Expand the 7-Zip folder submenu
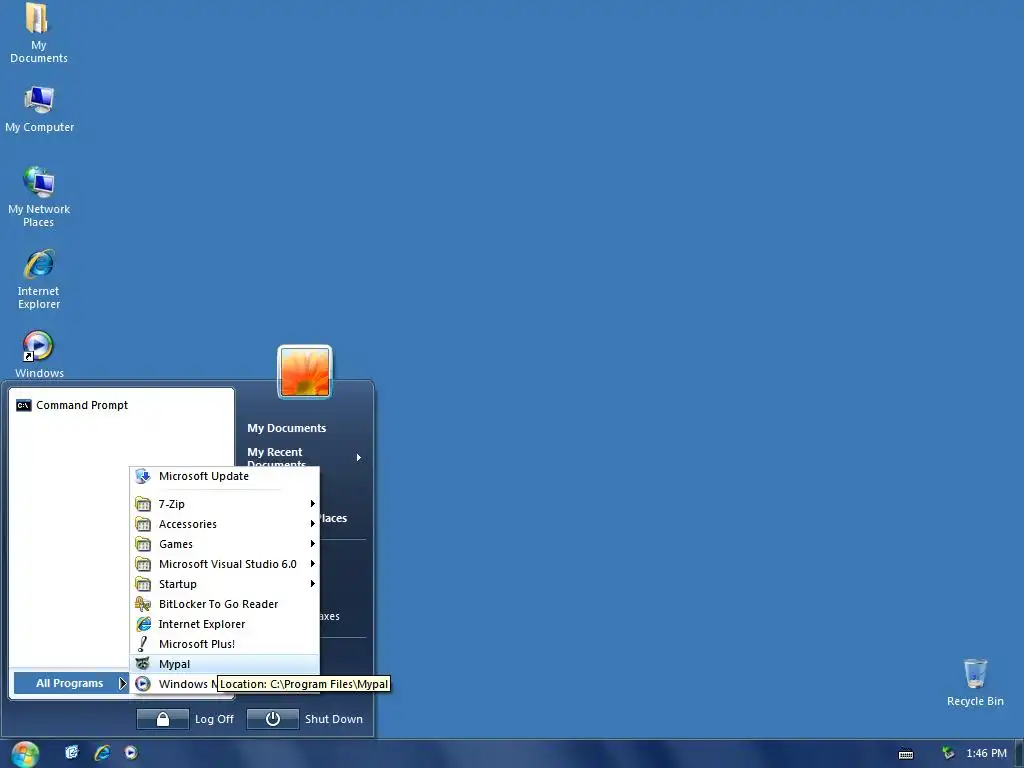 point(225,504)
